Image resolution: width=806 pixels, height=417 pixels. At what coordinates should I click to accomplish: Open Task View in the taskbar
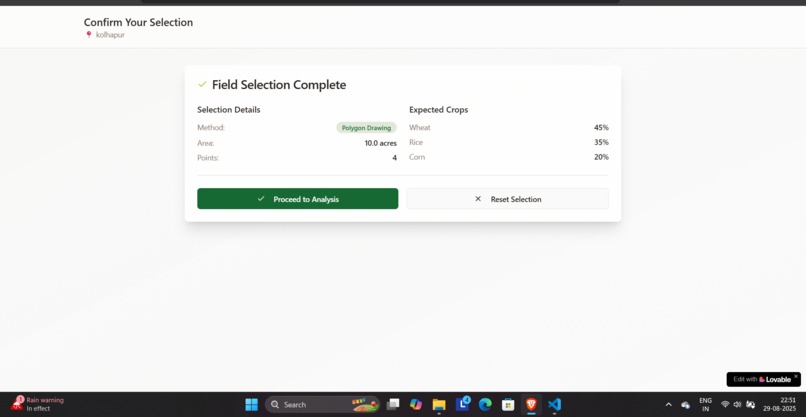[393, 405]
